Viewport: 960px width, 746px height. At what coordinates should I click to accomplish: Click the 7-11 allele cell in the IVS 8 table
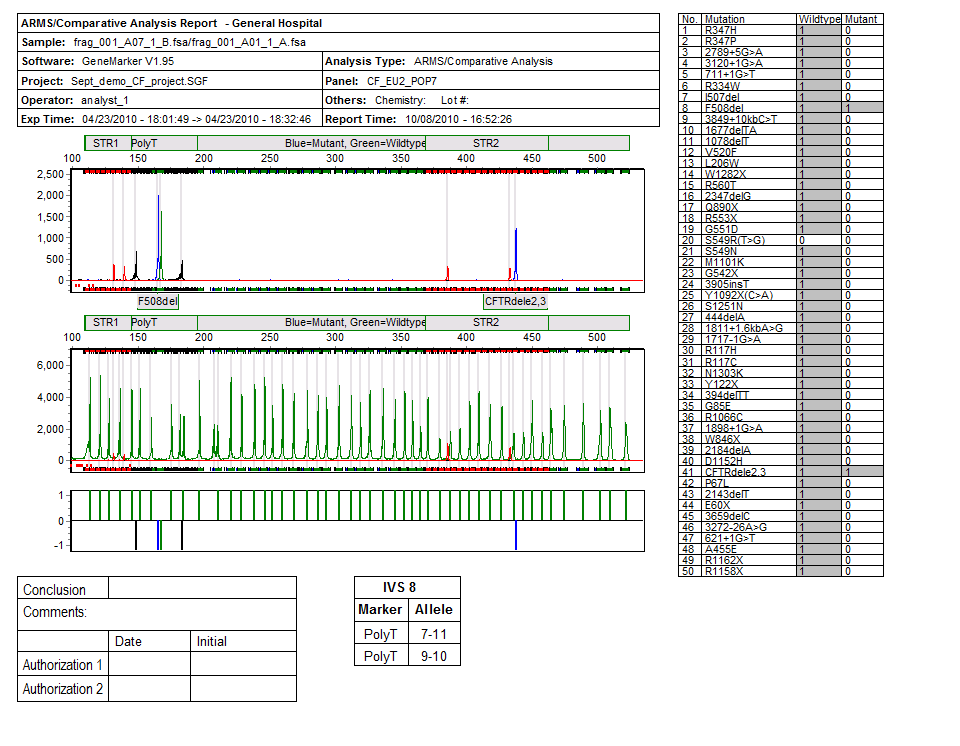point(435,634)
